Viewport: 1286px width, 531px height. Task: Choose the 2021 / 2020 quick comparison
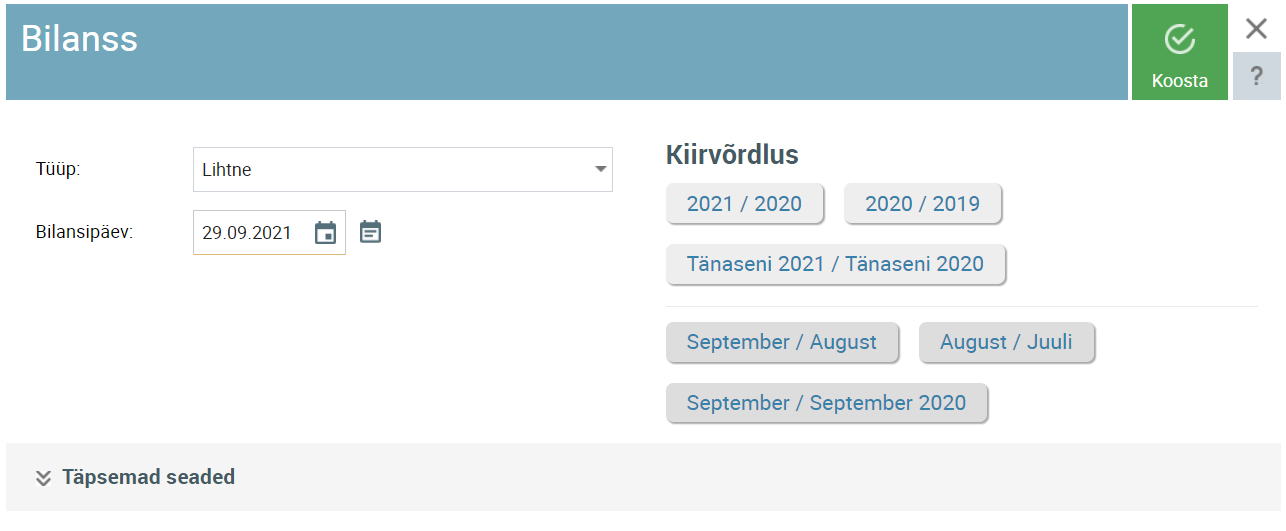click(744, 204)
